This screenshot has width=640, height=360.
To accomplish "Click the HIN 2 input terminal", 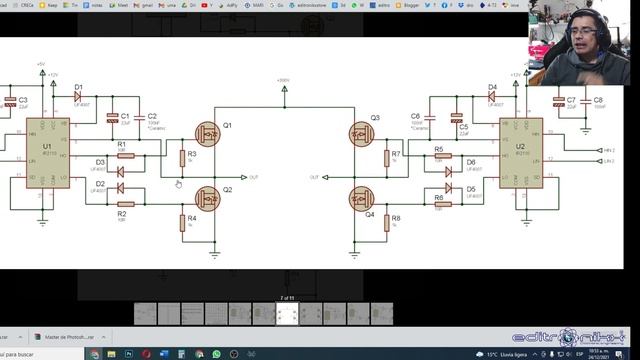I will pos(606,151).
